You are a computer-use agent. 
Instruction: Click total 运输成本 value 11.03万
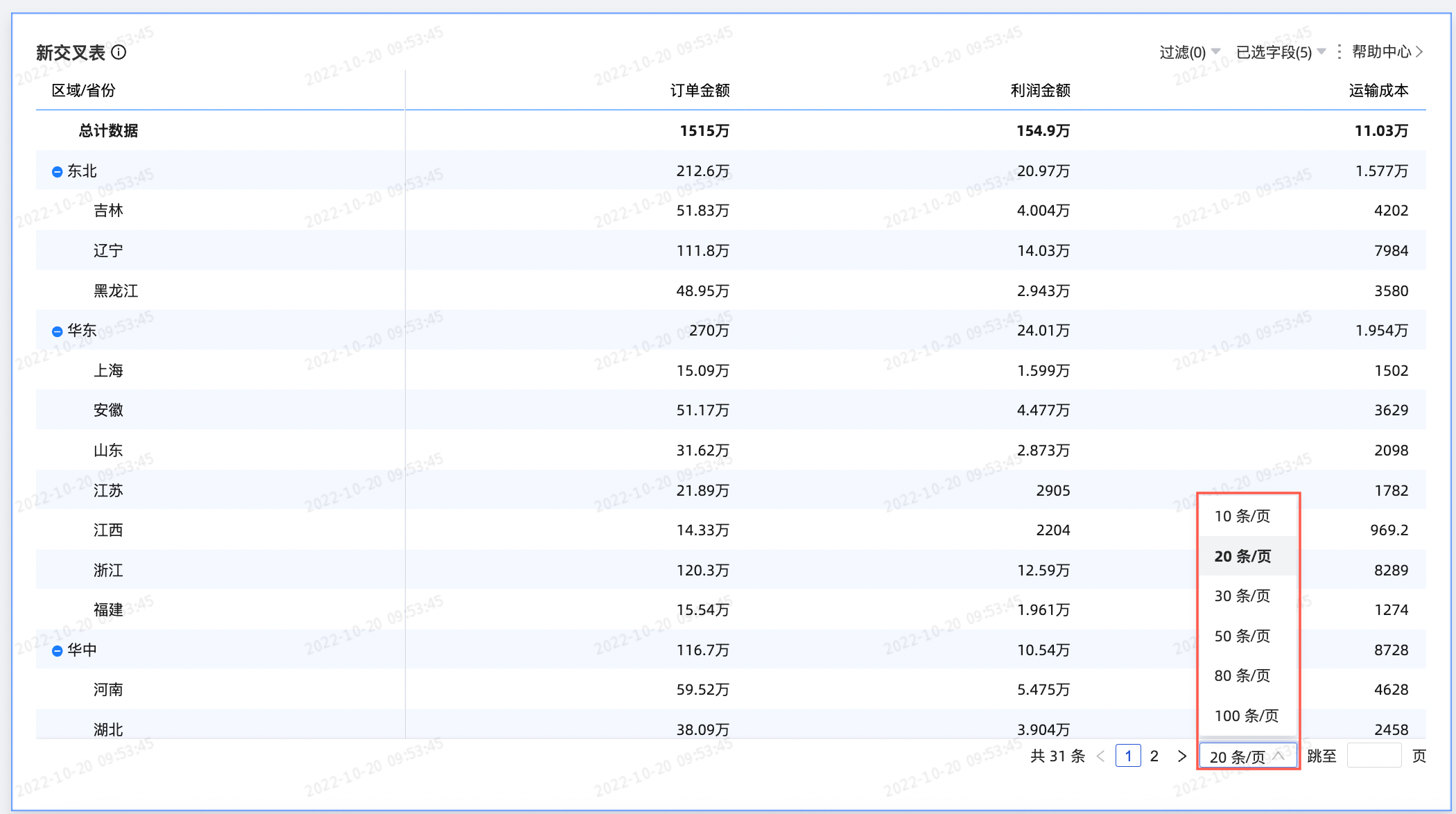pos(1381,130)
